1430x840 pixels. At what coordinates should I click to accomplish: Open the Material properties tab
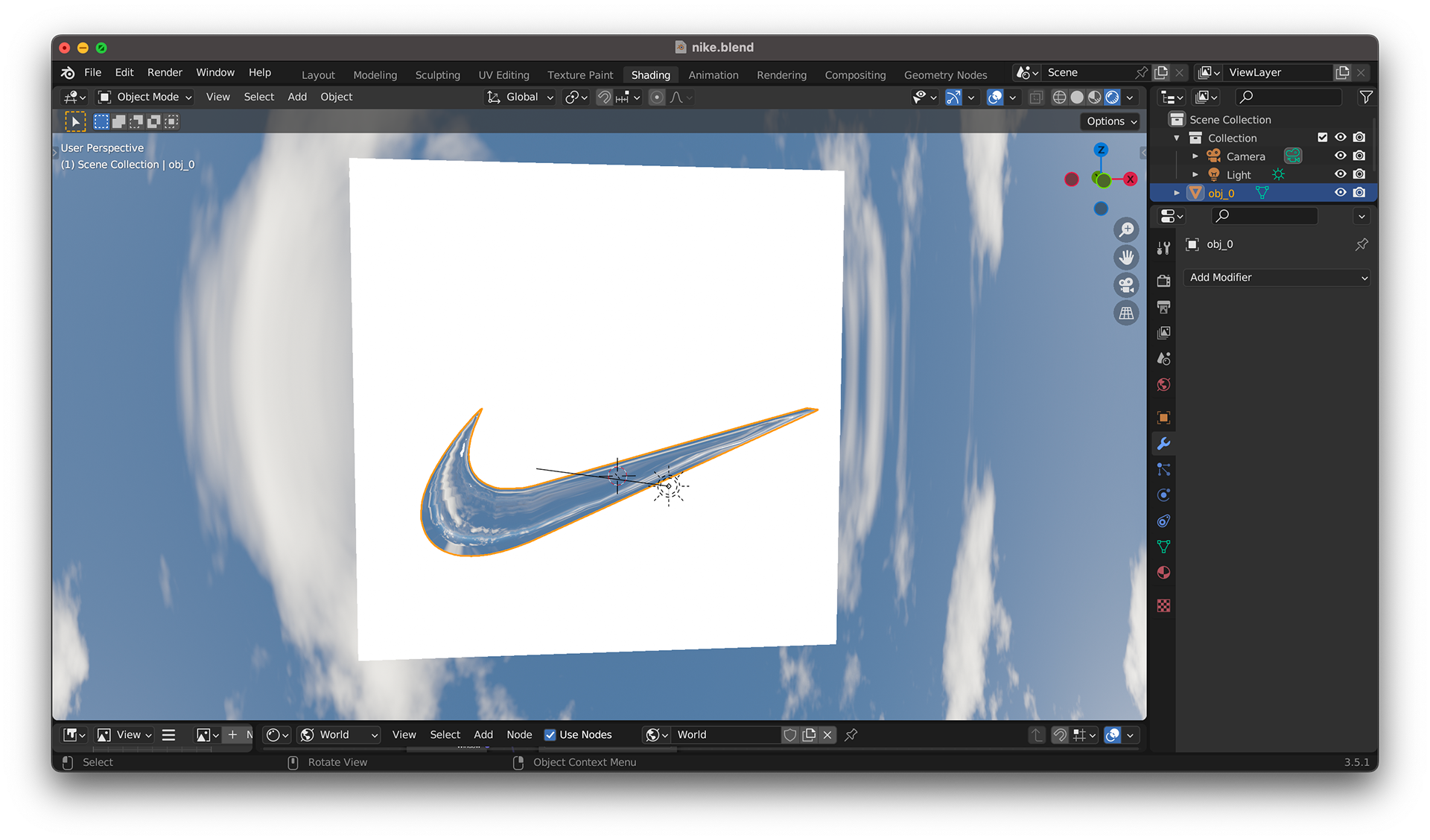pos(1163,573)
